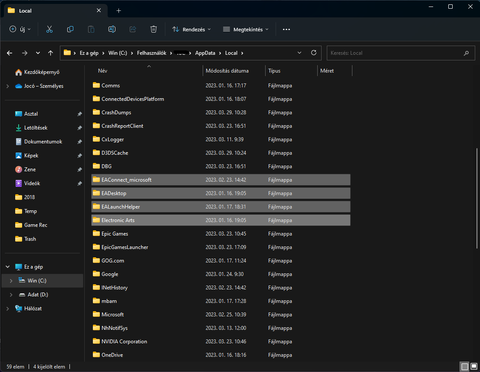Expand Adat (D:) drive node

pos(11,295)
